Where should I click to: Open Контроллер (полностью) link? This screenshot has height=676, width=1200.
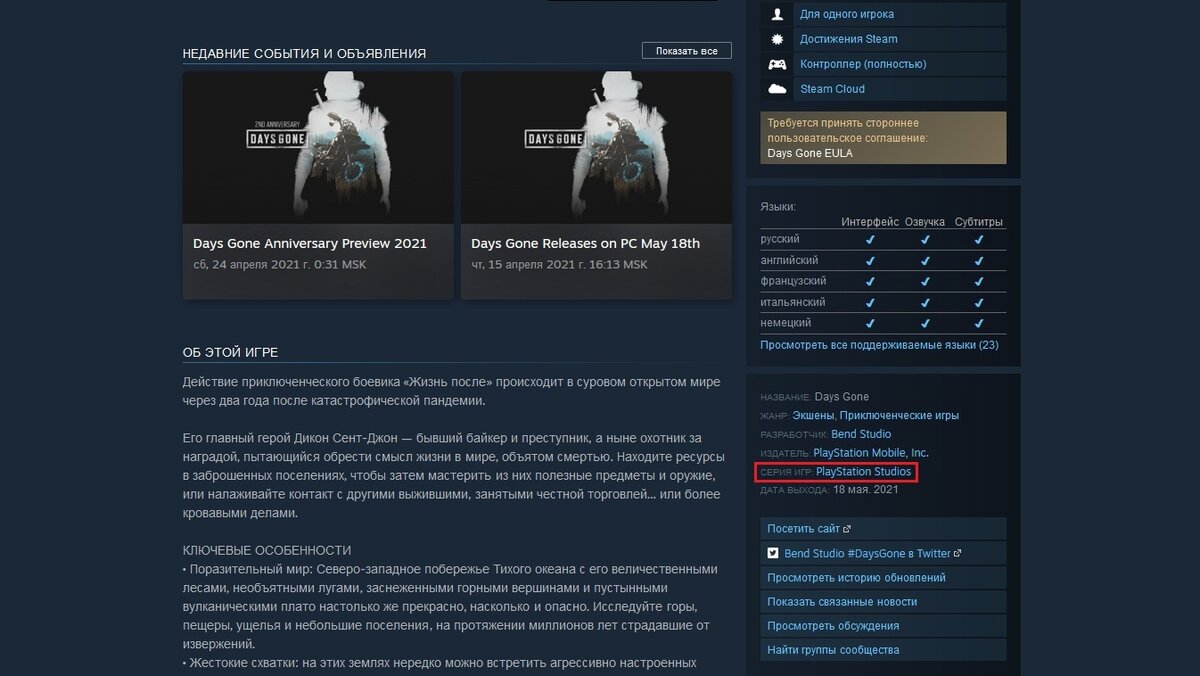863,64
